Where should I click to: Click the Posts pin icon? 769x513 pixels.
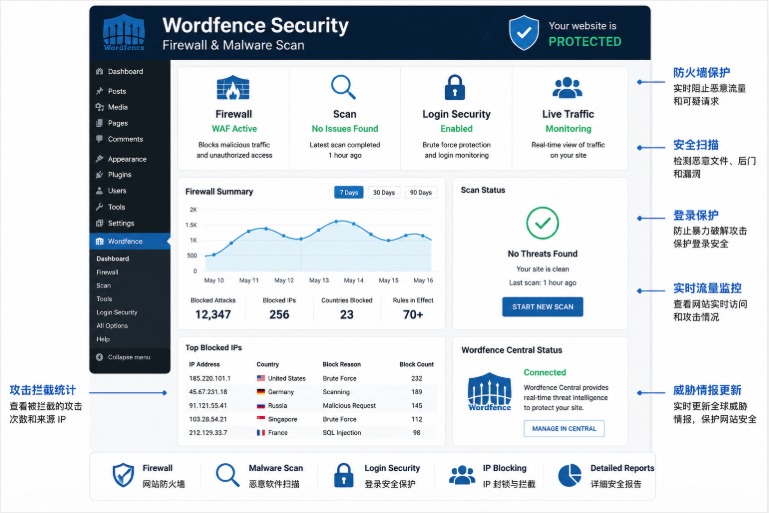100,91
